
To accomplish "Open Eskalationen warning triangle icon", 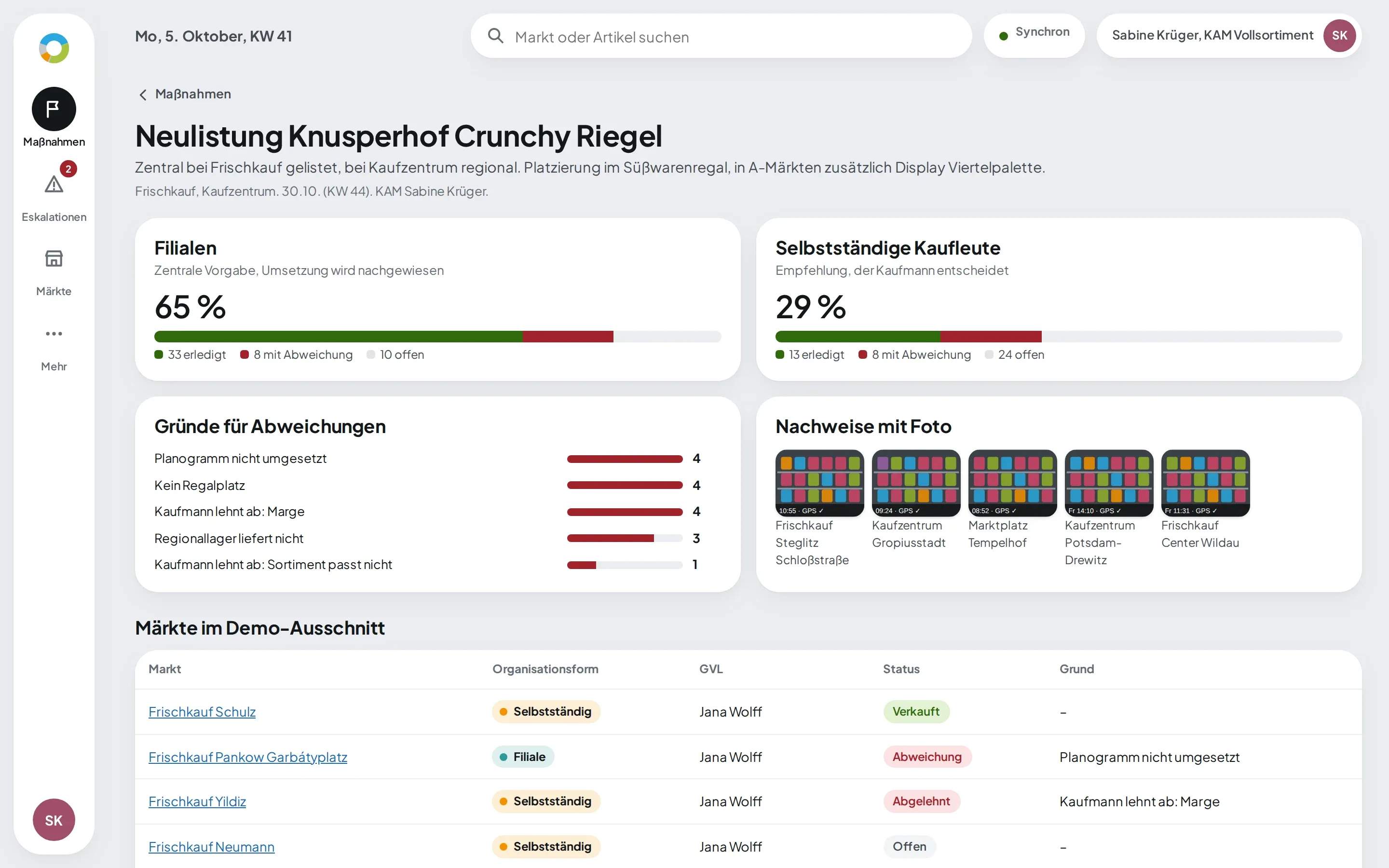I will click(54, 185).
